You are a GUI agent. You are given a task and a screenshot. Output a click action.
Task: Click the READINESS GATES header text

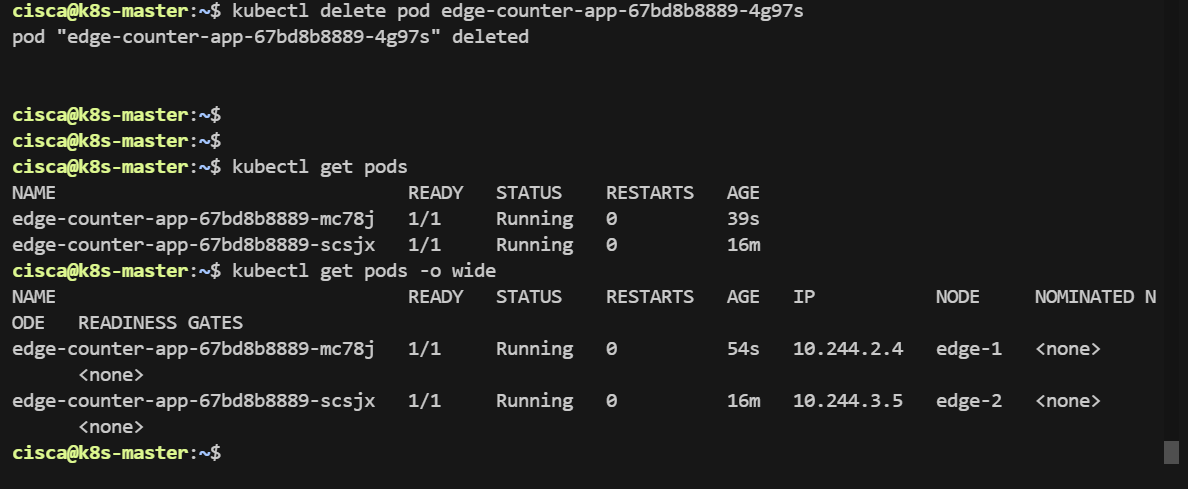click(x=160, y=323)
